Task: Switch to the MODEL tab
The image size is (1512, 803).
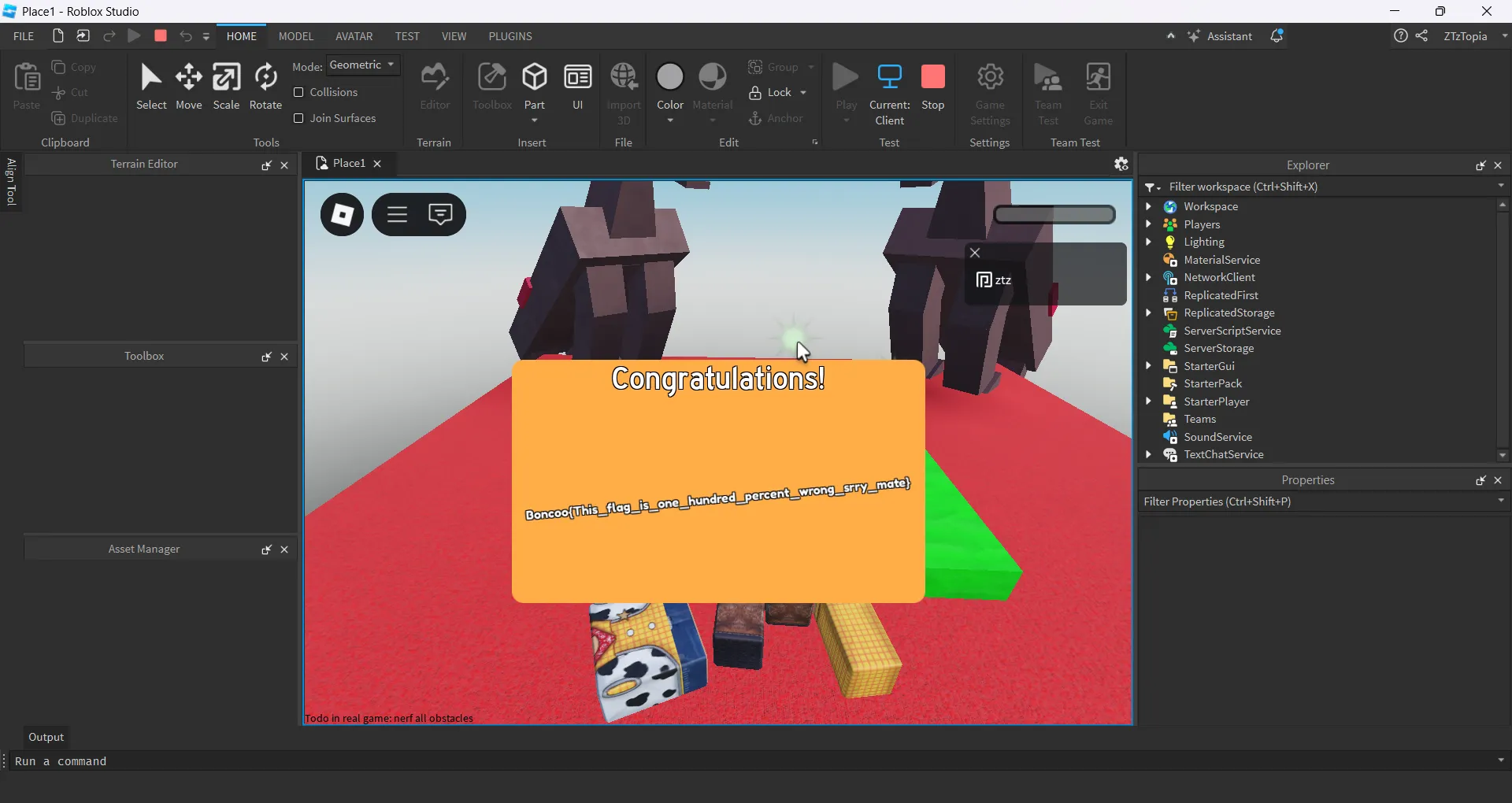Action: 296,36
